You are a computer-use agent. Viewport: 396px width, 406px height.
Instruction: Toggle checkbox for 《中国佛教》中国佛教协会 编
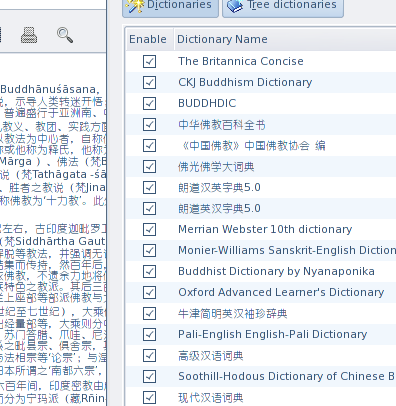click(x=149, y=145)
